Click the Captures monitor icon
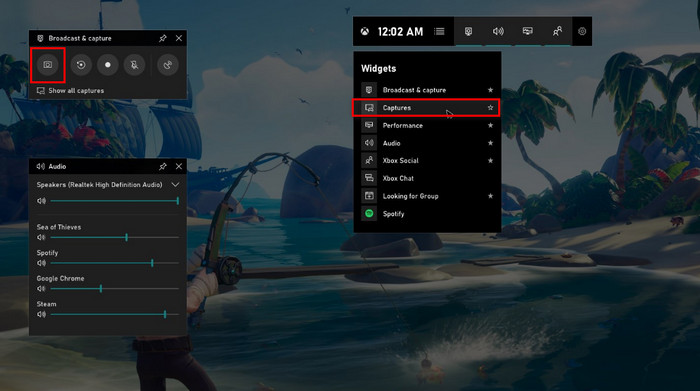The width and height of the screenshot is (700, 391). click(x=369, y=108)
